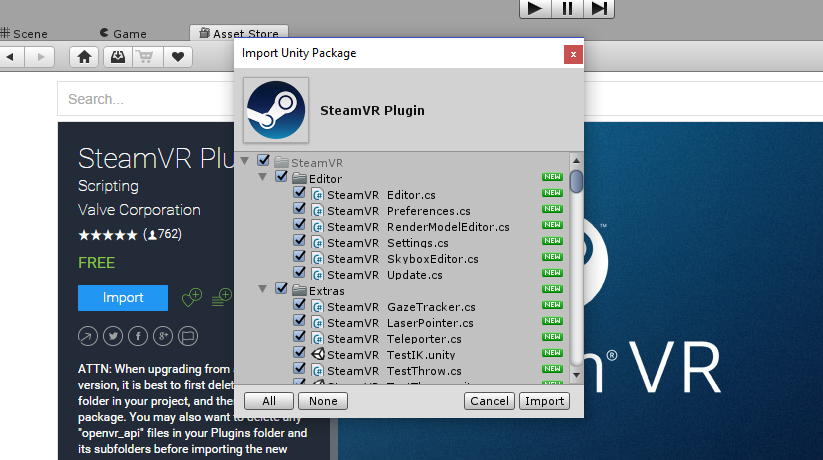Click the Asset Store search field
The image size is (823, 460).
(146, 99)
